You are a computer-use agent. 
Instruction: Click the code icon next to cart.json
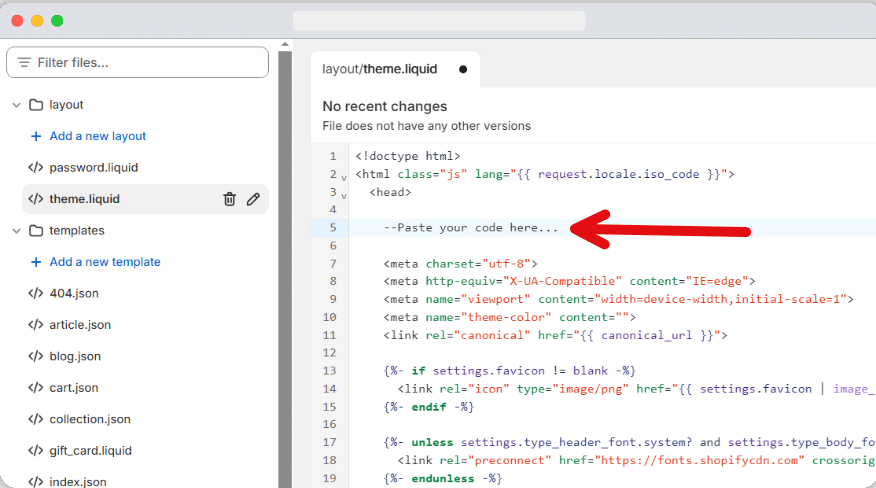36,388
